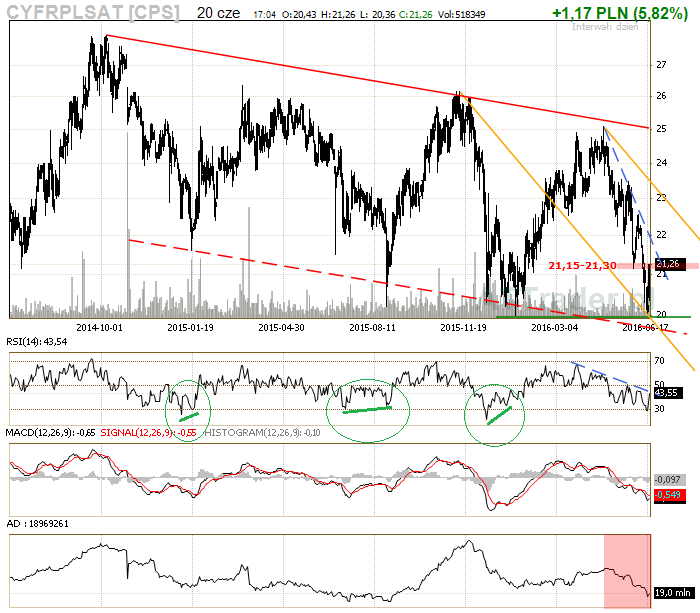The width and height of the screenshot is (700, 613).
Task: Click the RSI current value tag 43,55
Action: (x=667, y=393)
